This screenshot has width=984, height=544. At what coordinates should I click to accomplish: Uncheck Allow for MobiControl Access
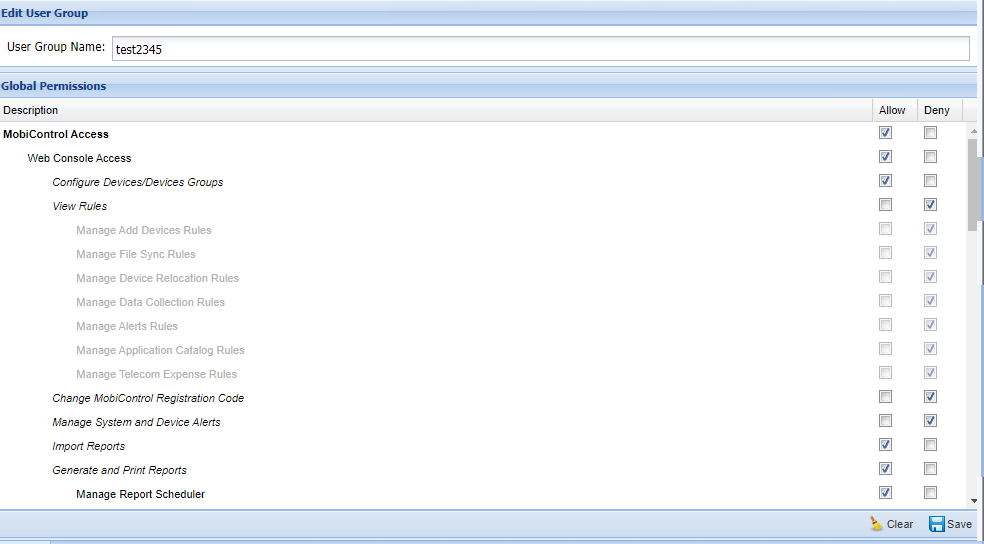point(885,133)
